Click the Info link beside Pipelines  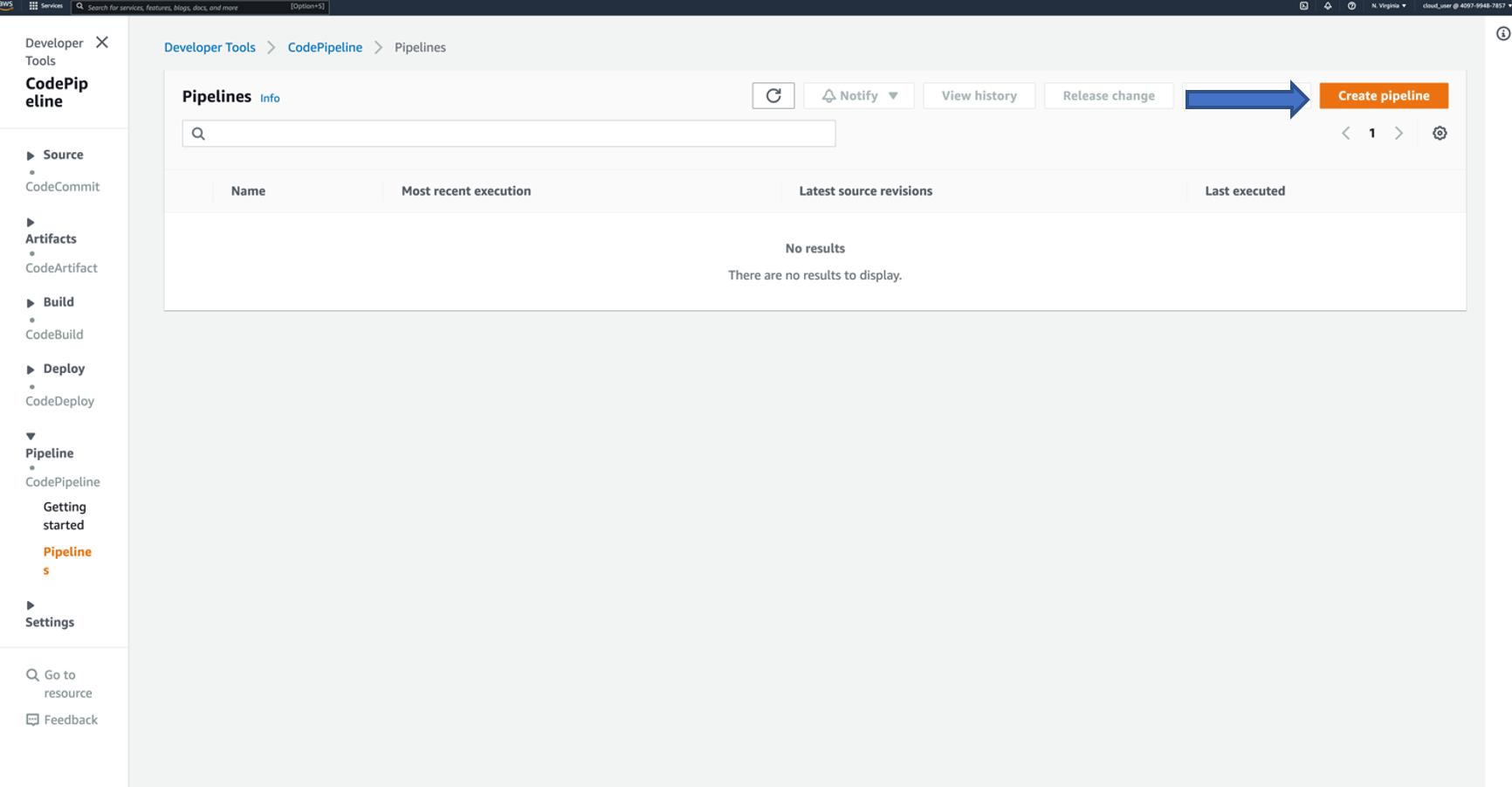pyautogui.click(x=270, y=99)
